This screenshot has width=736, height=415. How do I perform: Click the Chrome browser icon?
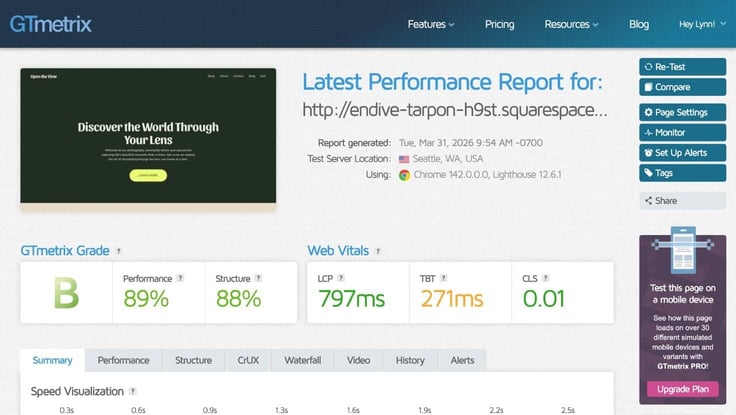(x=404, y=175)
